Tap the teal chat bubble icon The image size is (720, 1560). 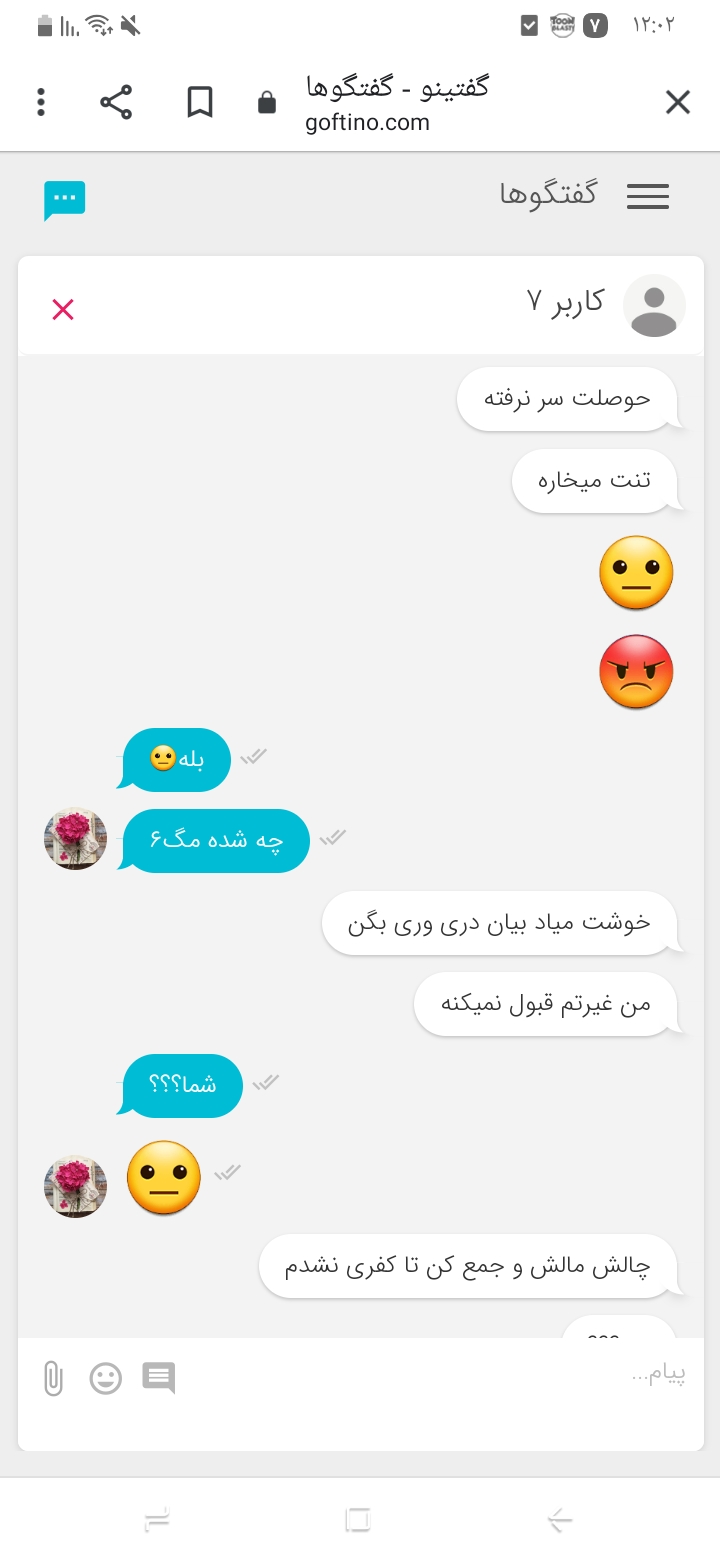point(65,200)
